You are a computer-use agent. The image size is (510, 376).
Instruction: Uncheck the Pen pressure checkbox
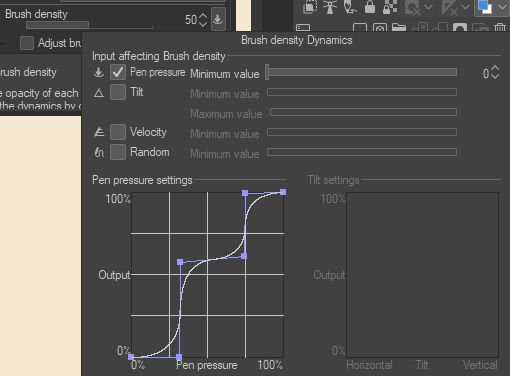click(118, 72)
